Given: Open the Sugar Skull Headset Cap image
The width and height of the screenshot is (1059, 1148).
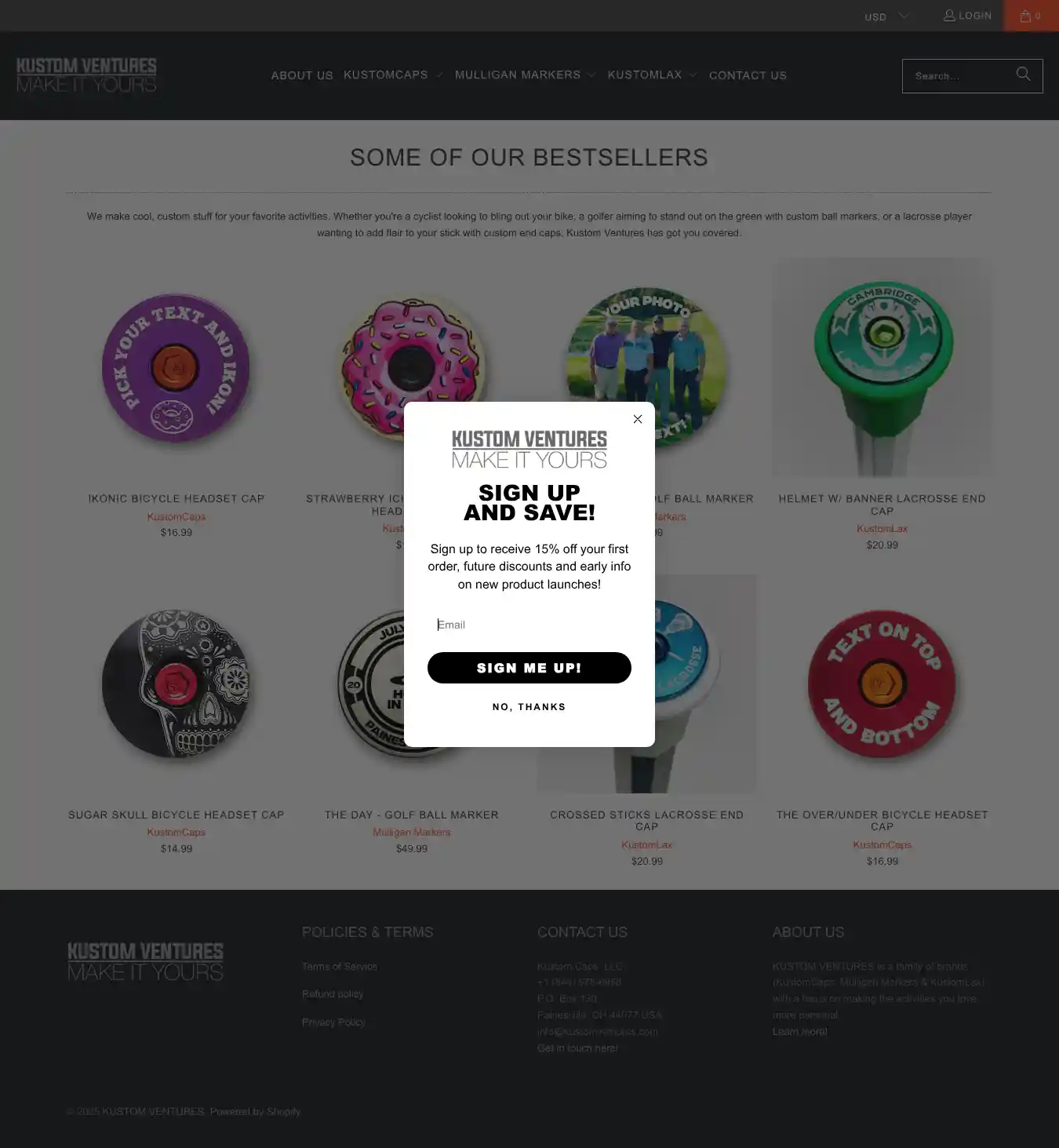Looking at the screenshot, I should point(176,684).
